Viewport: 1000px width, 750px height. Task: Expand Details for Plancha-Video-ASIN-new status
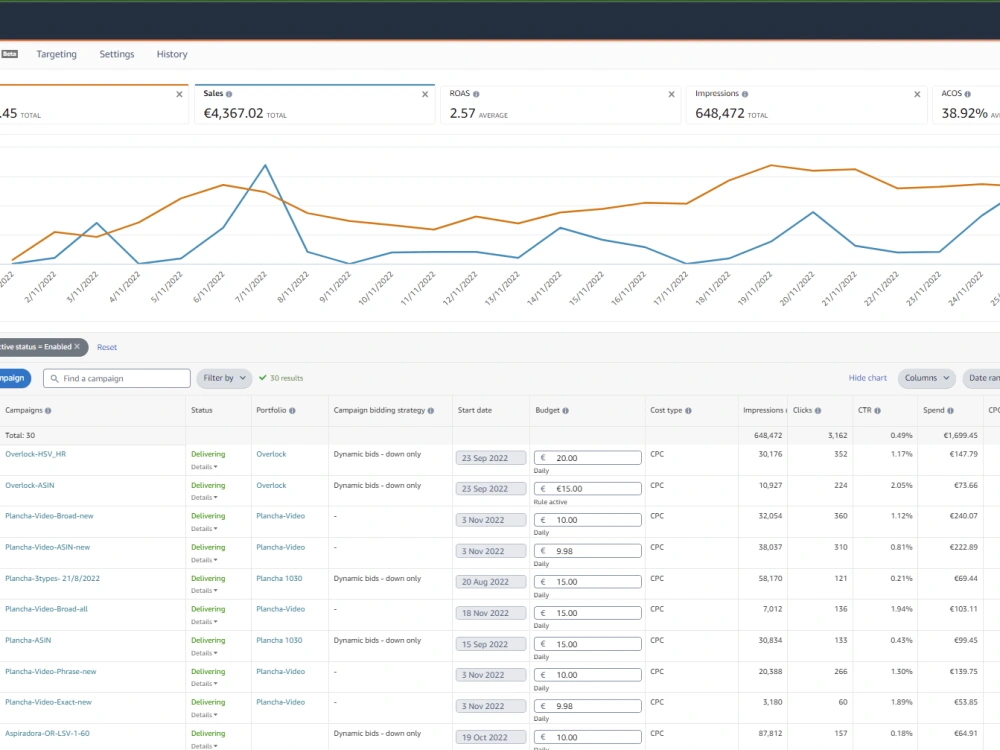(204, 560)
